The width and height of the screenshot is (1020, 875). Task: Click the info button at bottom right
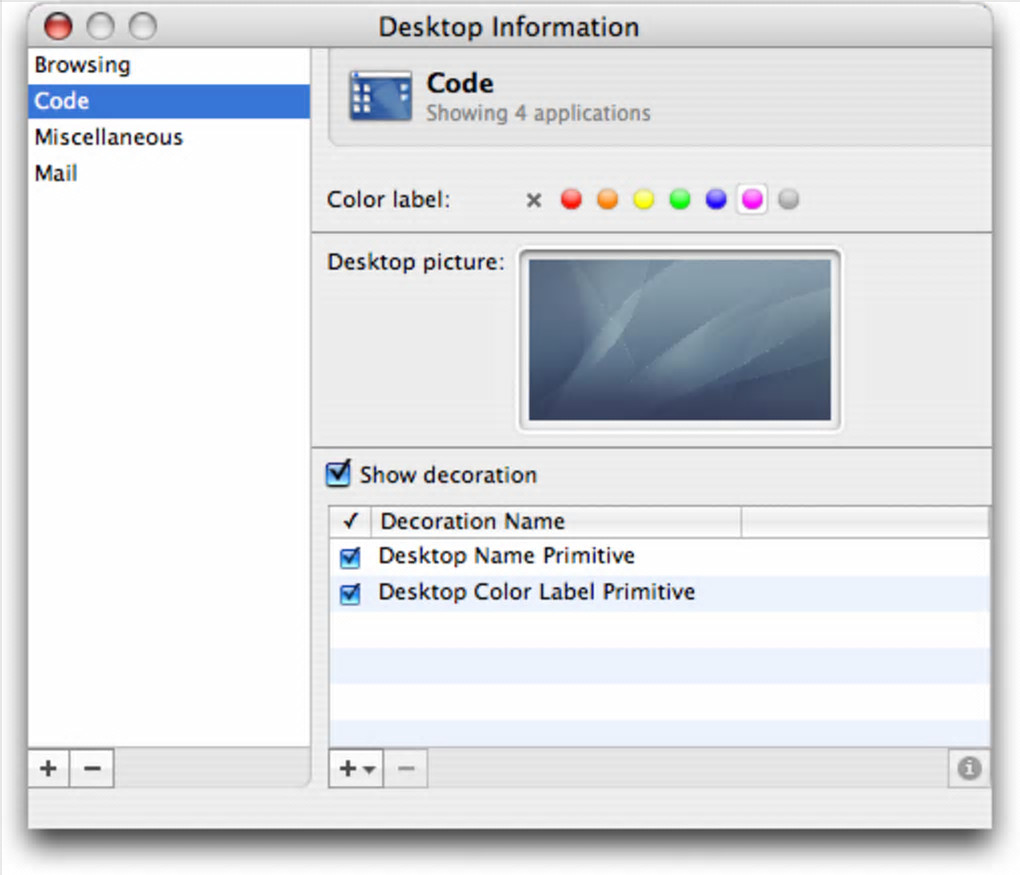point(969,768)
